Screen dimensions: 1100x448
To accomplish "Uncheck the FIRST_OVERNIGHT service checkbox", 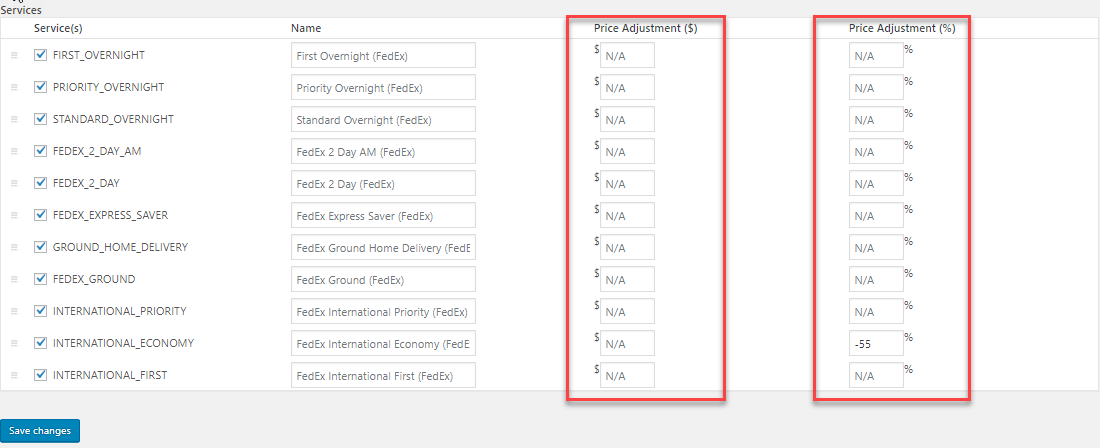I will coord(41,55).
